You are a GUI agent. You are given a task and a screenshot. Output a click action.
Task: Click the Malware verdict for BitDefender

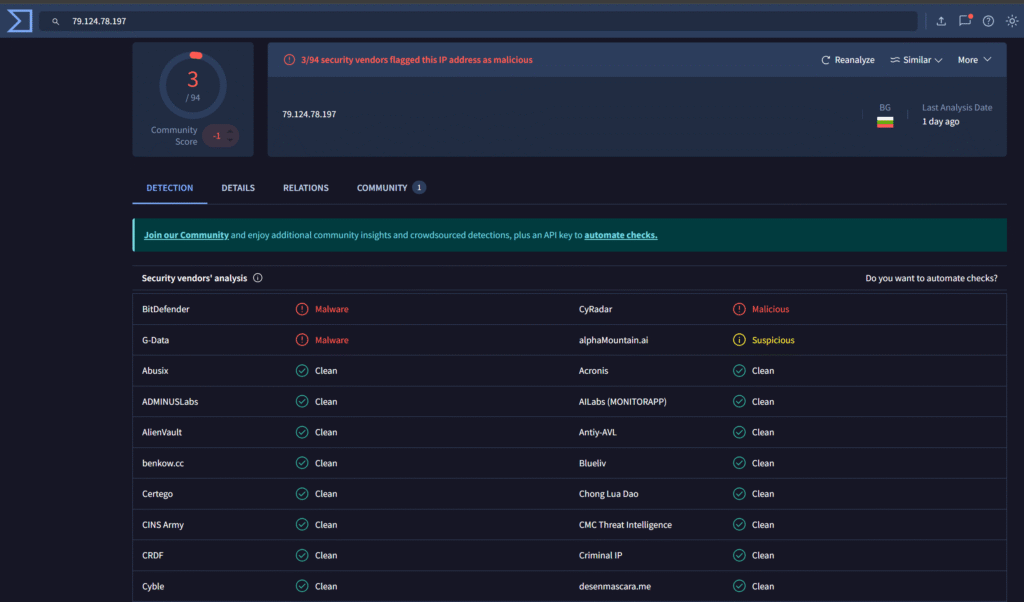pos(332,309)
